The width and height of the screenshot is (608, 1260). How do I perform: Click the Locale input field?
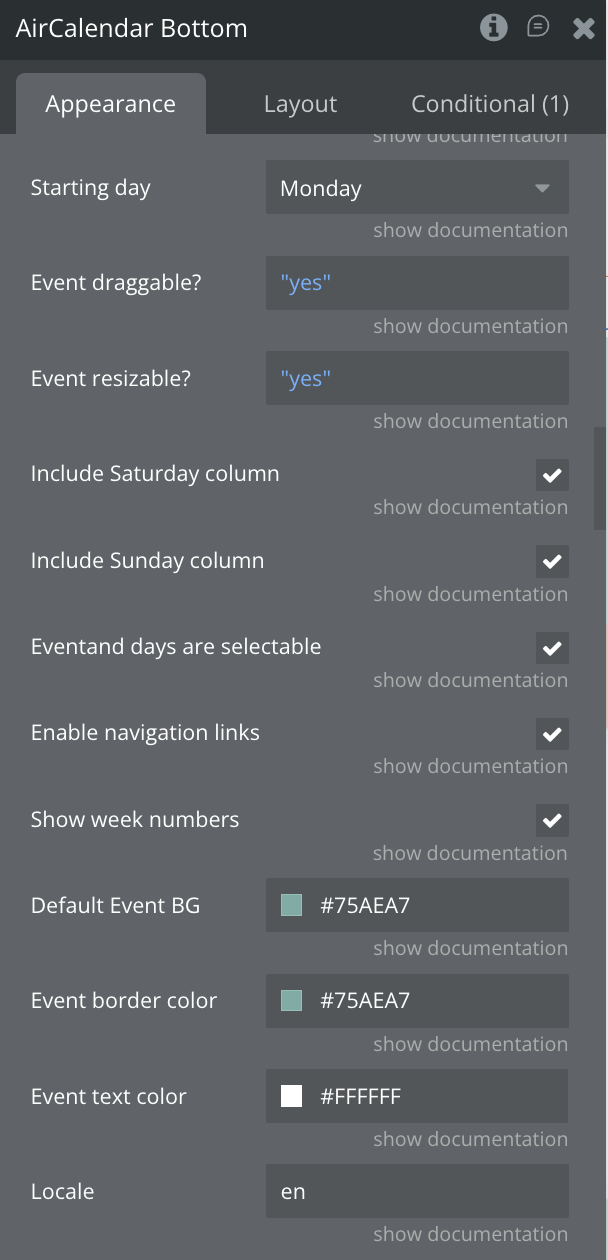(x=417, y=1192)
